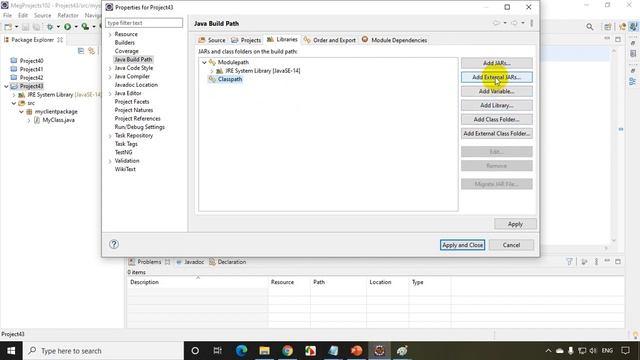Click the Add JARs button
This screenshot has height=360, width=640.
tap(496, 63)
